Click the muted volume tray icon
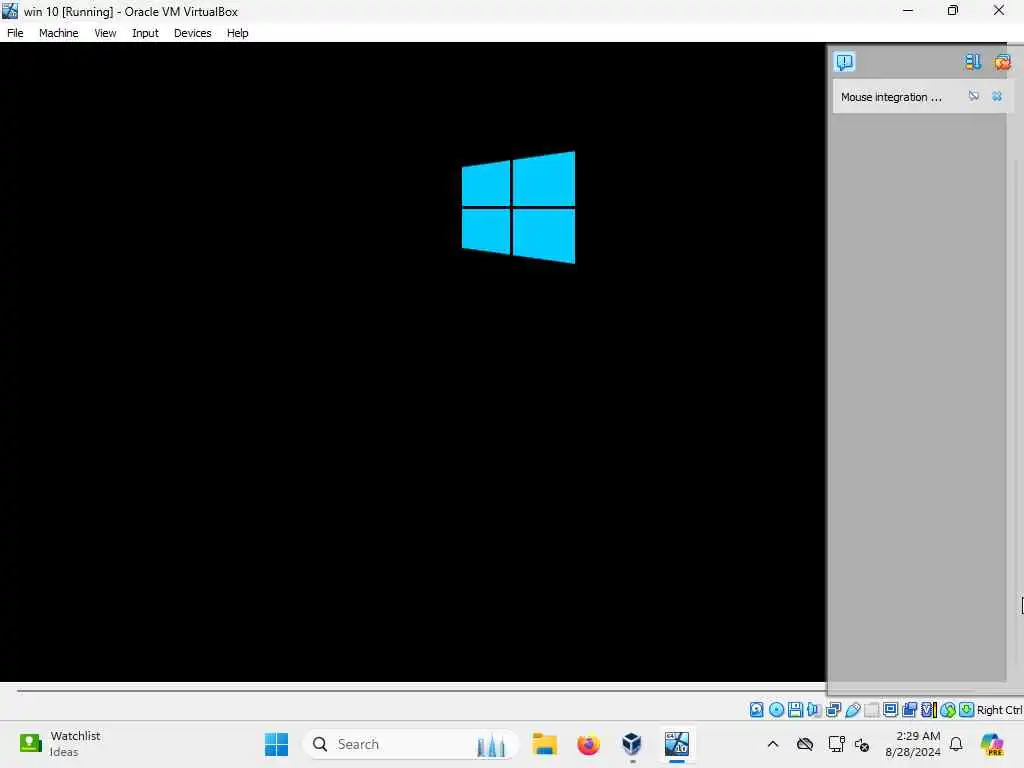The image size is (1024, 768). [x=862, y=744]
